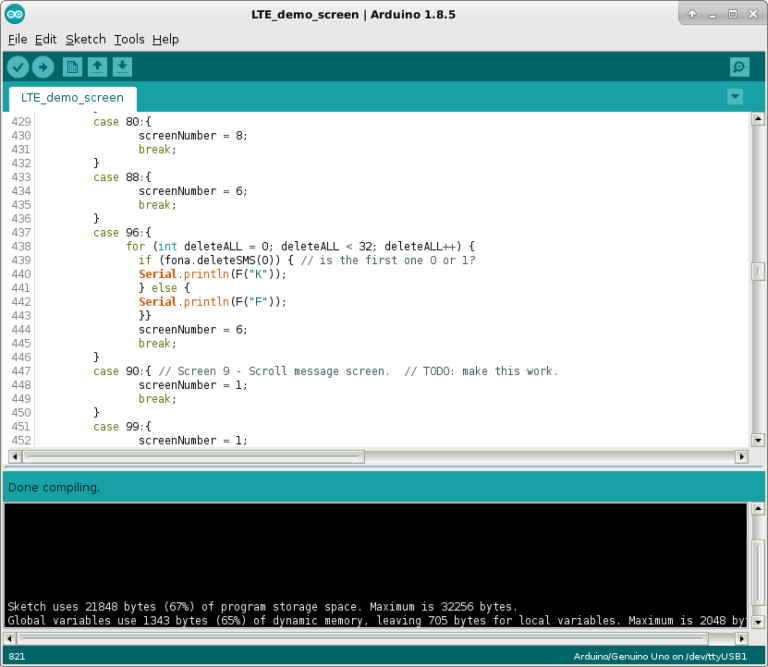Screen dimensions: 768x667
Task: Open the Serial Monitor magnifier icon
Action: 739,67
